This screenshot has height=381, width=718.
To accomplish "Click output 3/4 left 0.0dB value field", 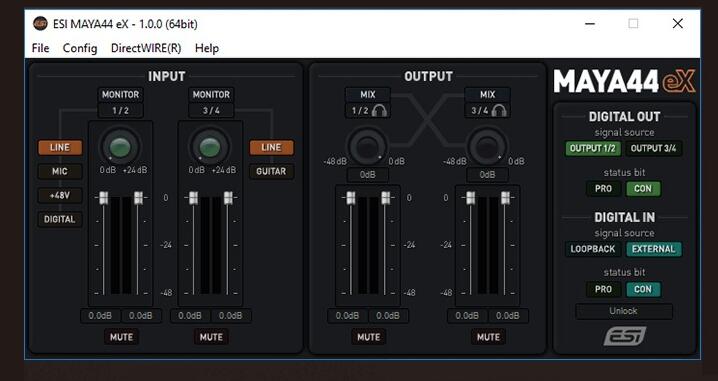I will click(468, 316).
